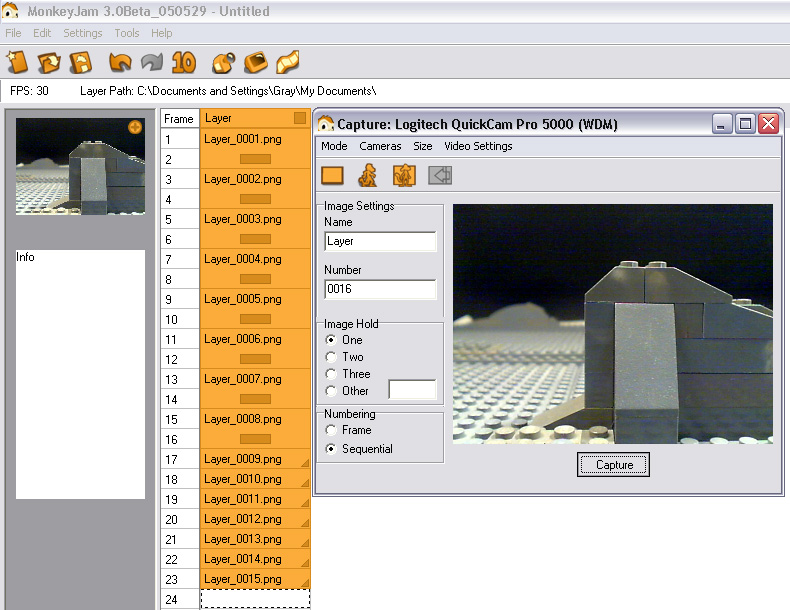Open the Tools menu
This screenshot has height=610, width=790.
pos(127,33)
